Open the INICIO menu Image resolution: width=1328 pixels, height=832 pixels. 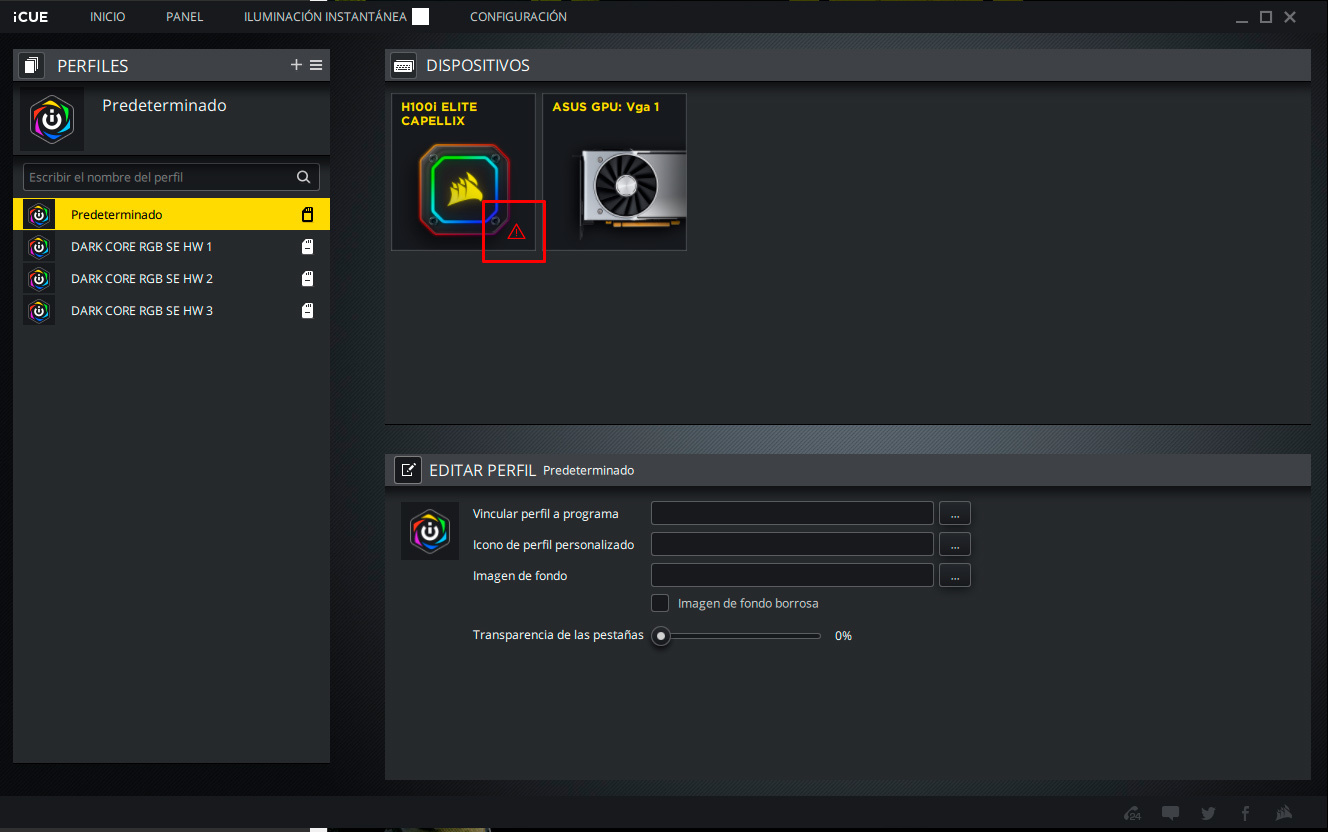click(108, 17)
